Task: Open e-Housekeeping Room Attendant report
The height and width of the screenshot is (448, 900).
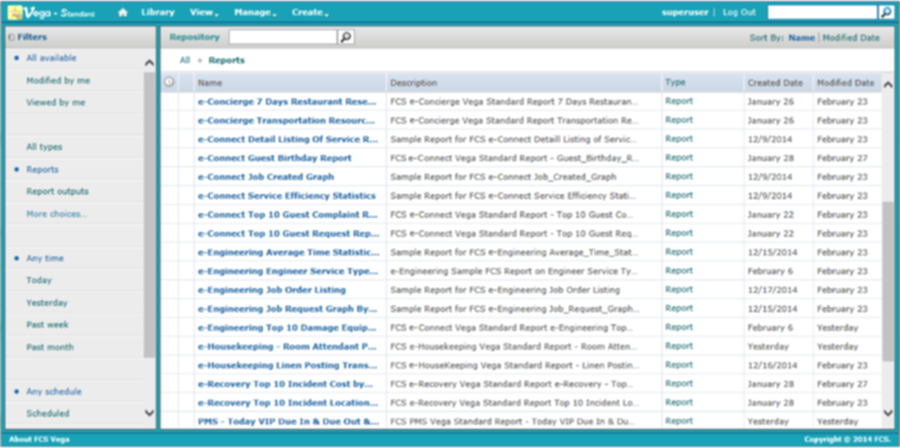Action: pos(287,347)
